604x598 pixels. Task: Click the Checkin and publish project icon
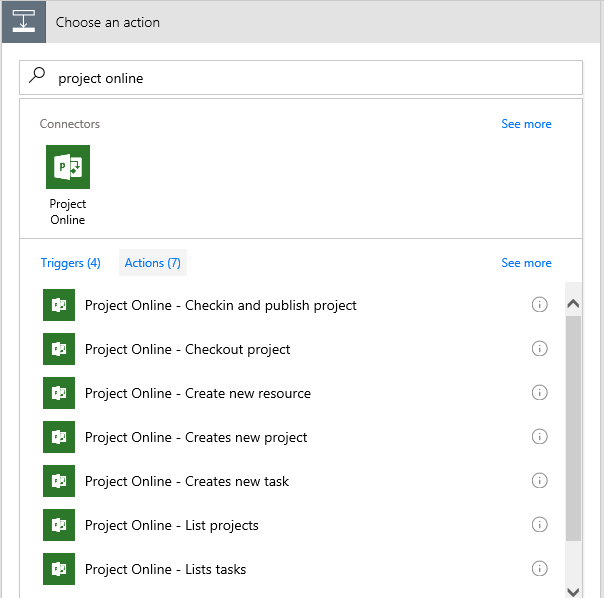click(x=59, y=305)
